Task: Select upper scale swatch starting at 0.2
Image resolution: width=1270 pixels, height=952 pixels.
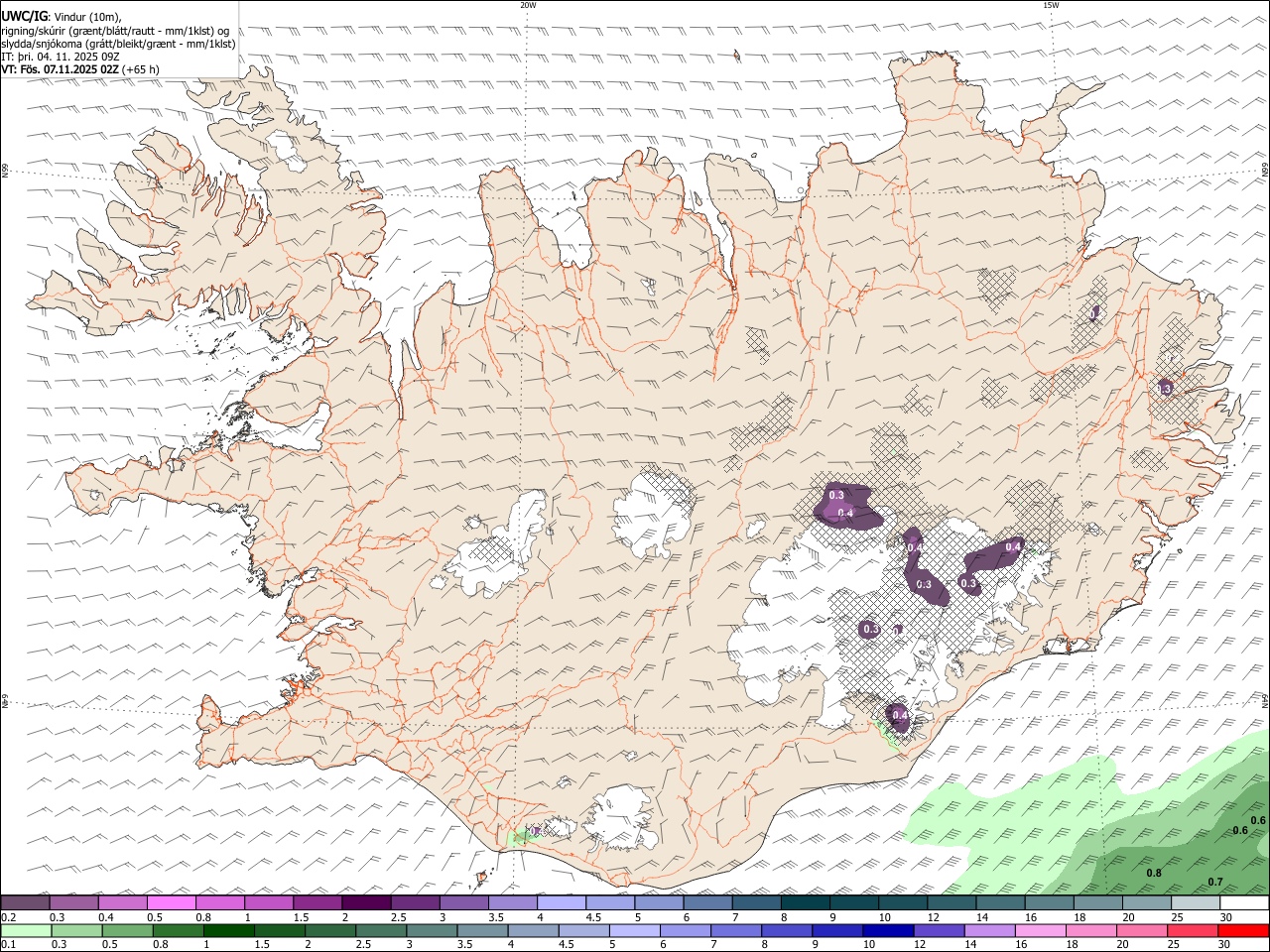Action: 25,903
